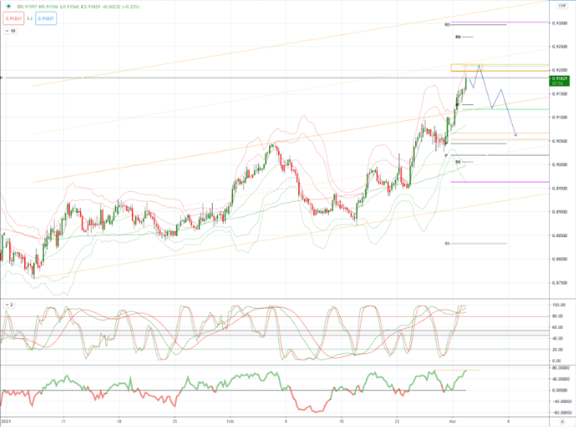Image resolution: width=576 pixels, height=428 pixels.
Task: Click the Feb date label on time axis
Action: click(x=230, y=421)
